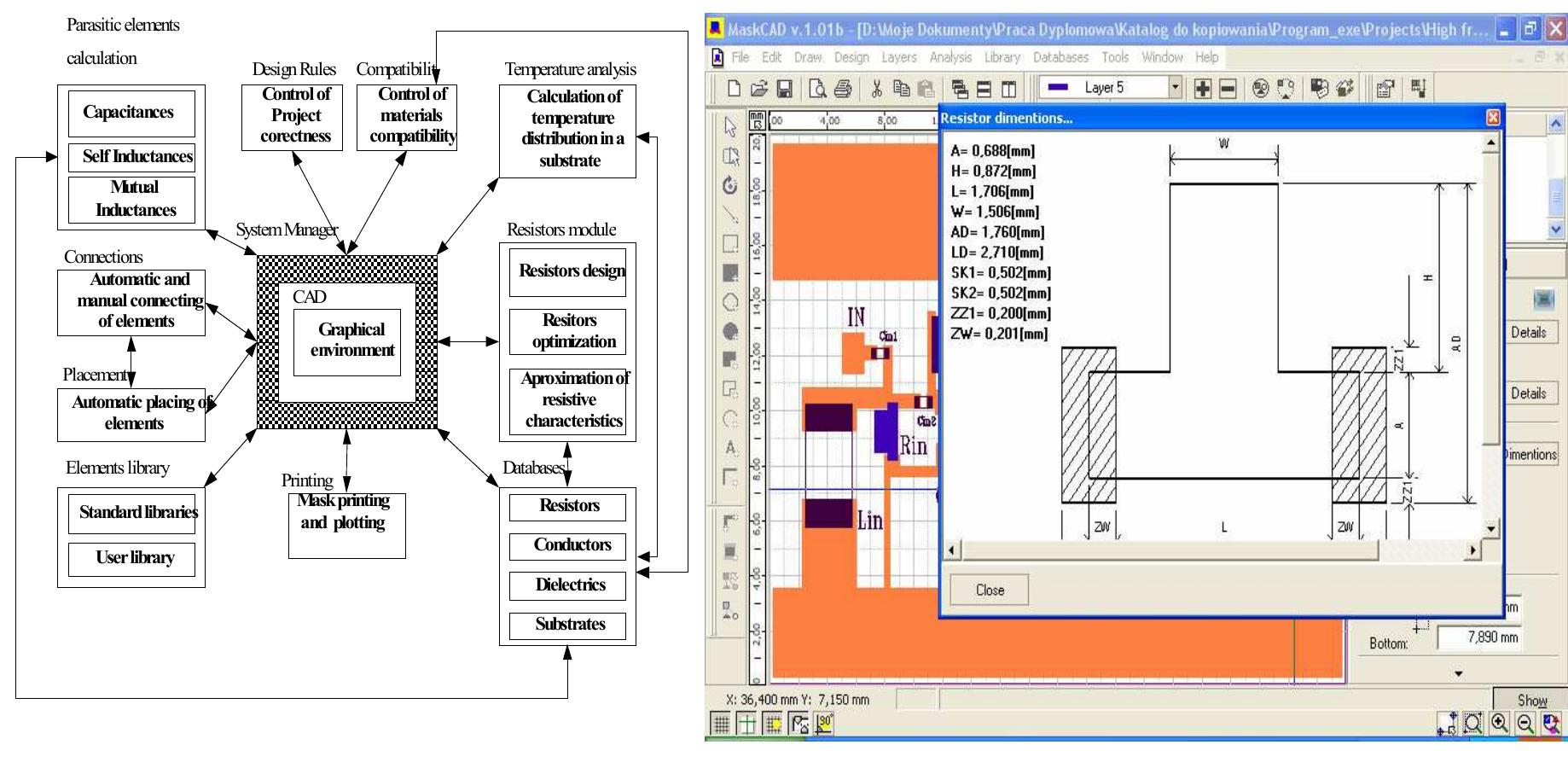
Task: Click the Show button
Action: point(1532,699)
